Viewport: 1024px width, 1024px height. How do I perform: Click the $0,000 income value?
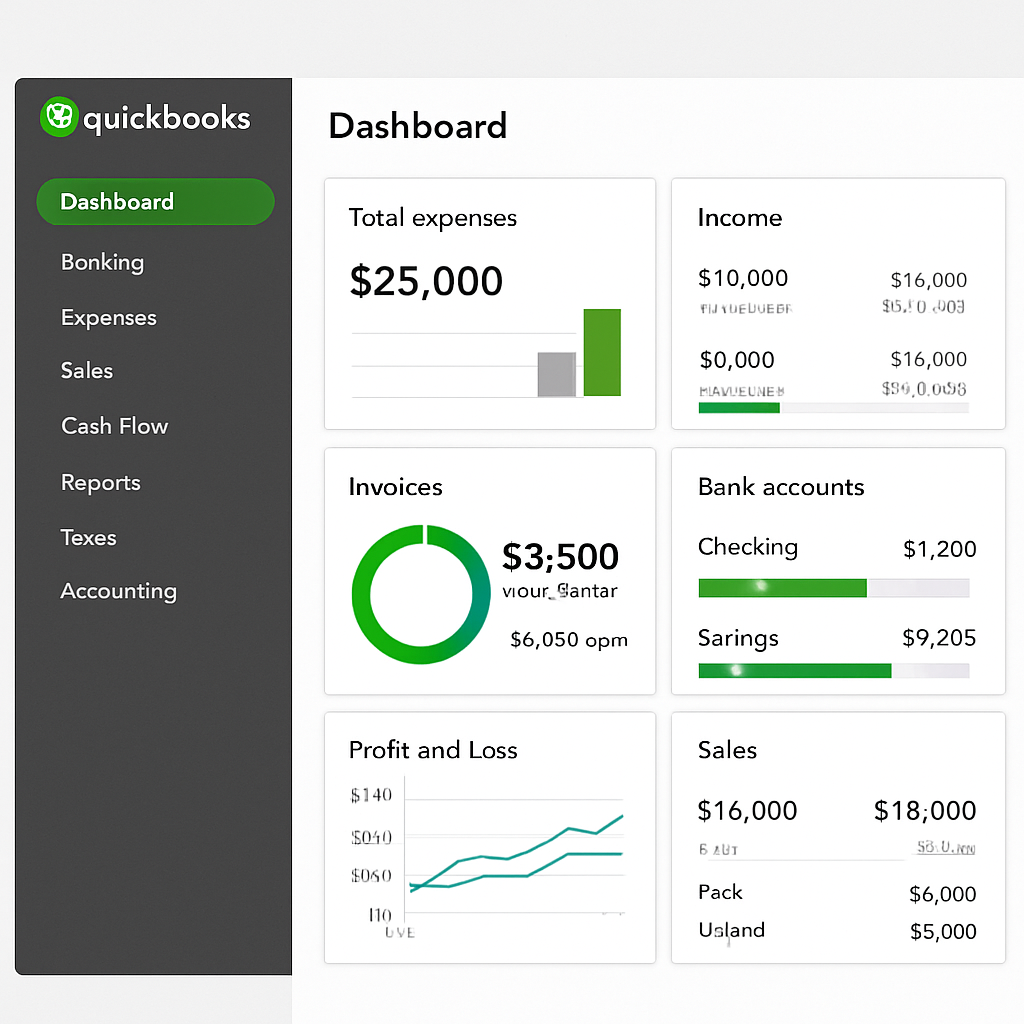737,359
